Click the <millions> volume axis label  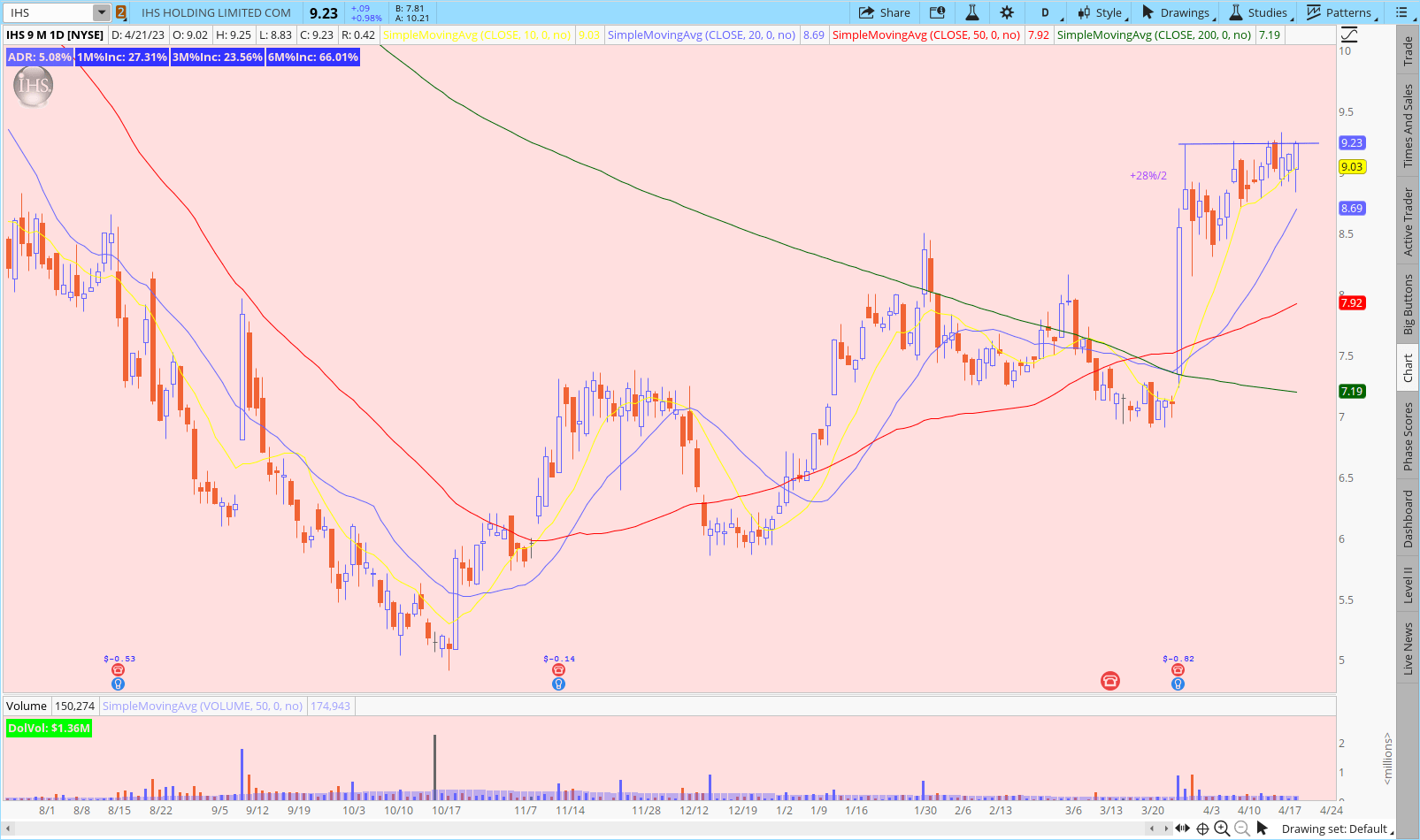click(x=1387, y=758)
